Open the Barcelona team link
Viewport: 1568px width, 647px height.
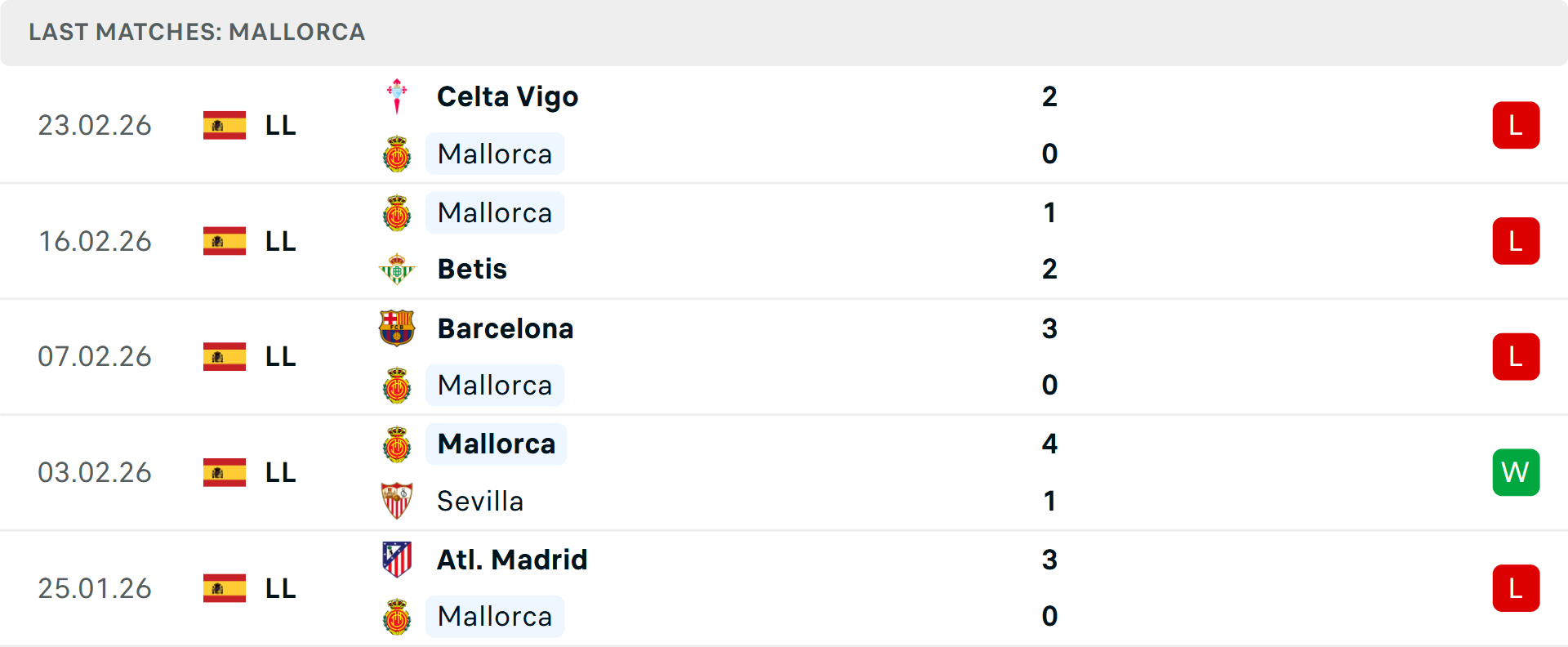(506, 328)
